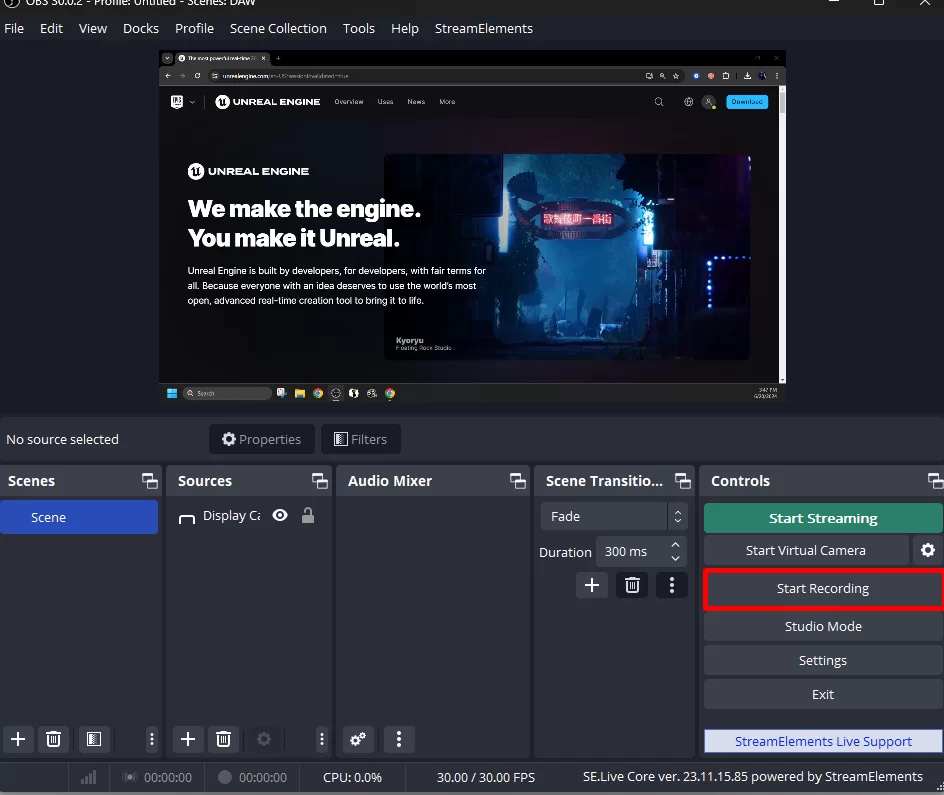Select the Scene item in Scenes list
The width and height of the screenshot is (944, 795).
[79, 517]
